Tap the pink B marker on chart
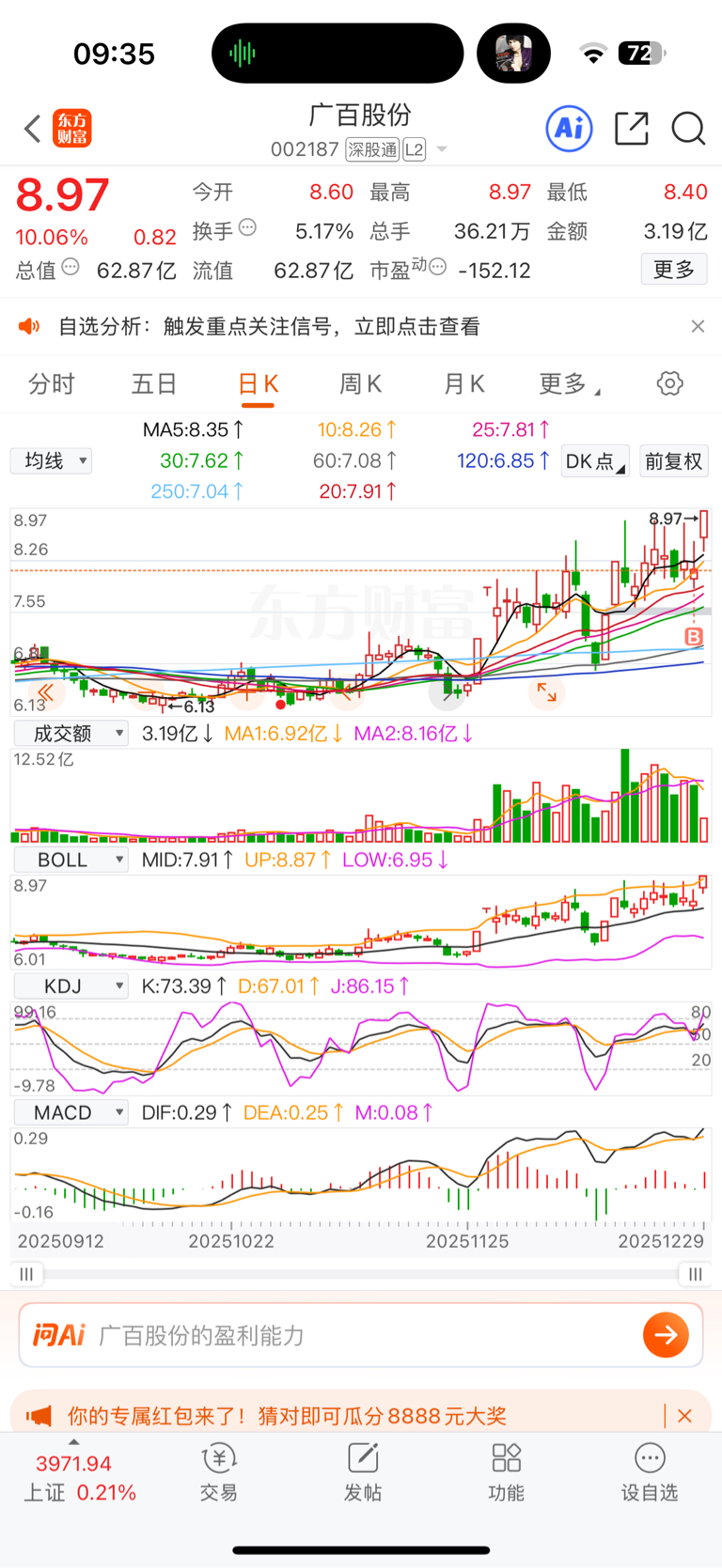 click(x=694, y=637)
